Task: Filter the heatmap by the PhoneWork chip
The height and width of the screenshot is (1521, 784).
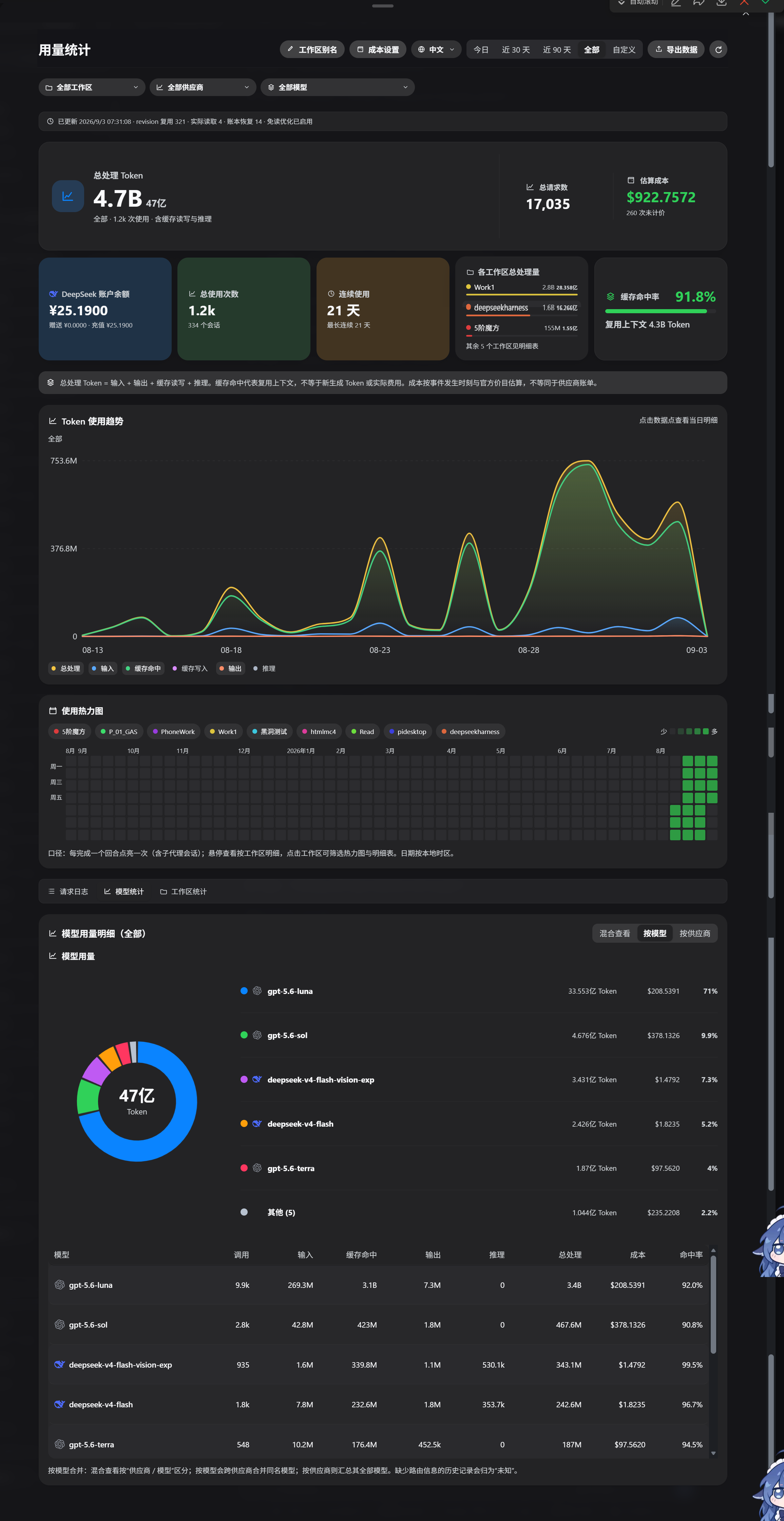Action: (174, 732)
